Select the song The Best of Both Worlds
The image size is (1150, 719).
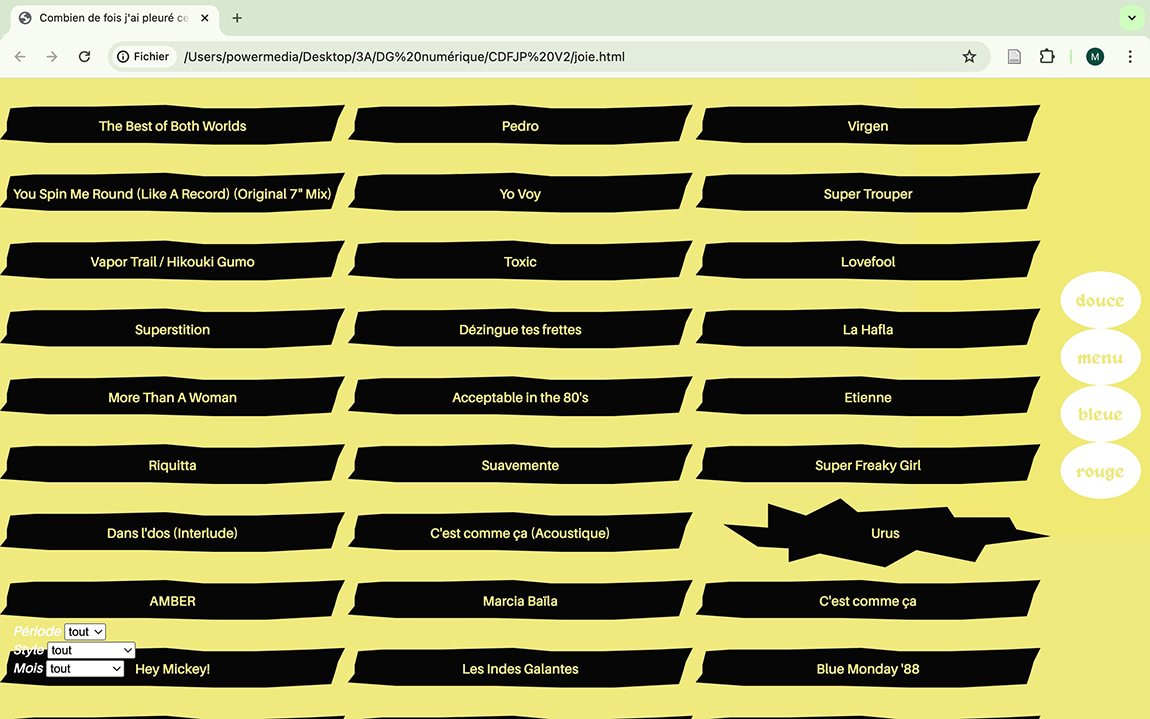tap(172, 125)
